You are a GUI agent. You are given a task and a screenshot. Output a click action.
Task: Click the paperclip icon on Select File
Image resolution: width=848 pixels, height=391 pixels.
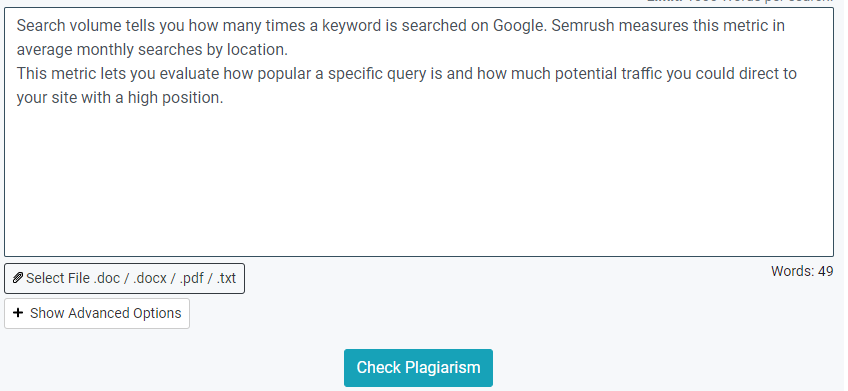[18, 278]
